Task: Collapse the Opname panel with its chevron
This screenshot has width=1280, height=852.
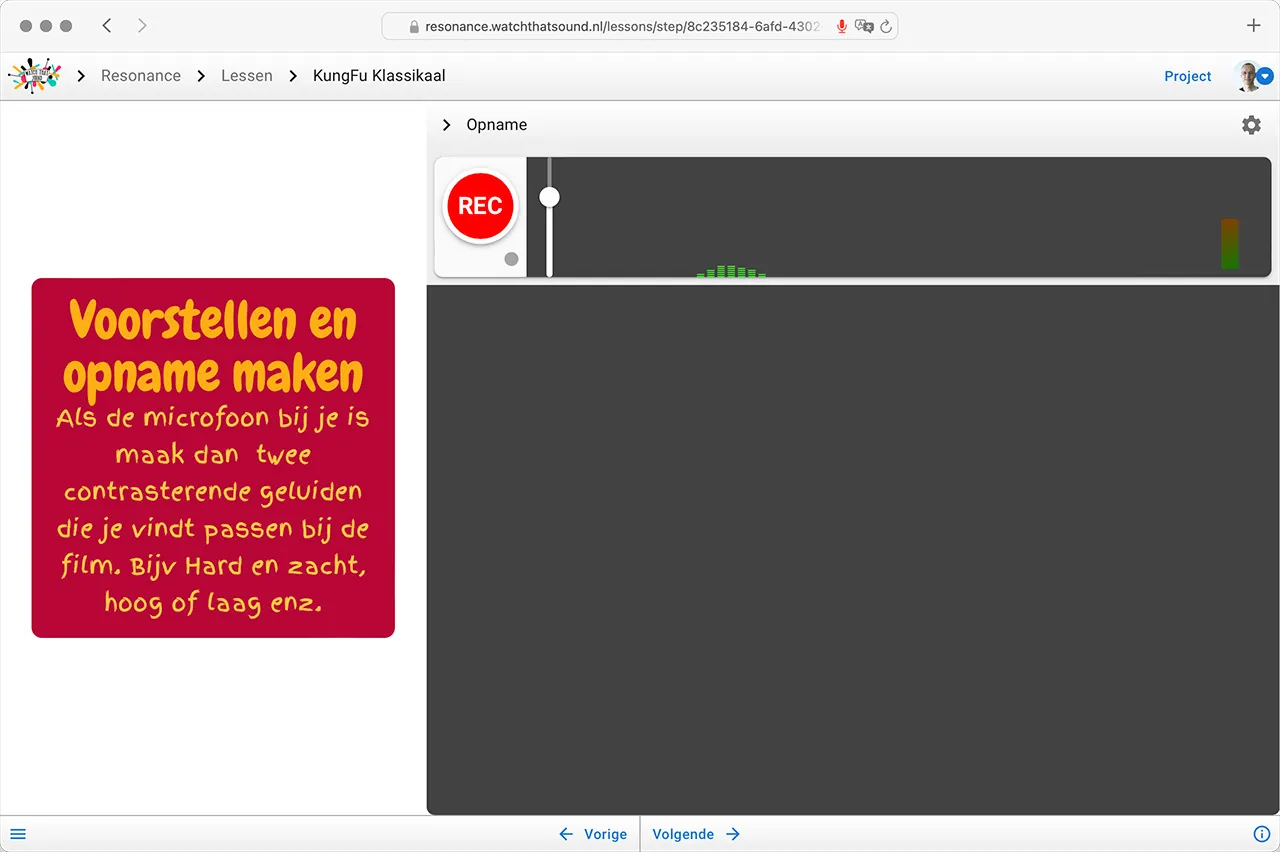Action: coord(446,125)
